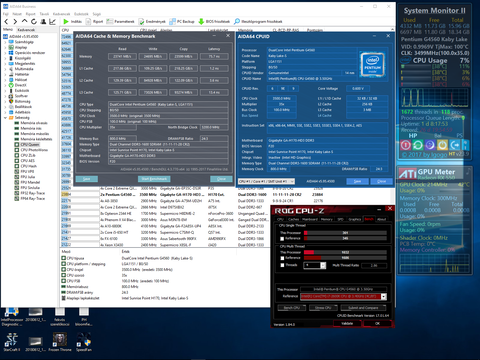Start the benchmark with the green Indítás button
The height and width of the screenshot is (360, 480).
tap(72, 22)
